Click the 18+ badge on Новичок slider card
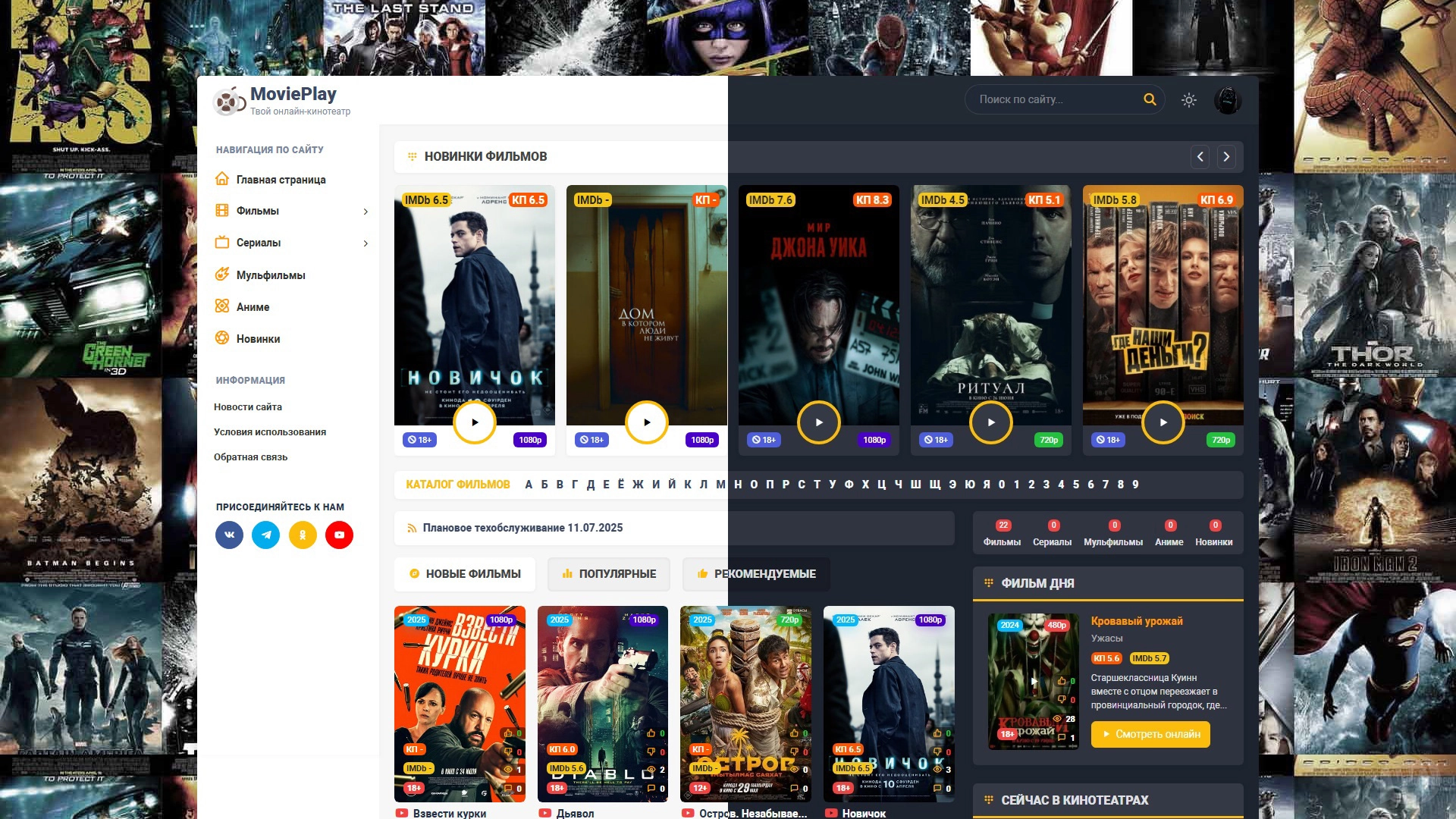 419,440
